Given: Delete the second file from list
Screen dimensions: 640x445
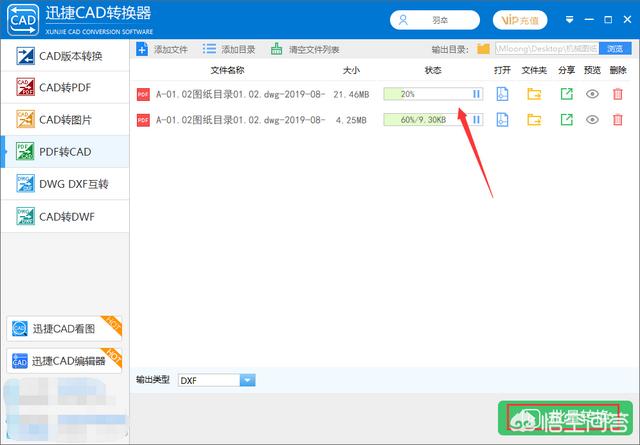Looking at the screenshot, I should pyautogui.click(x=618, y=120).
